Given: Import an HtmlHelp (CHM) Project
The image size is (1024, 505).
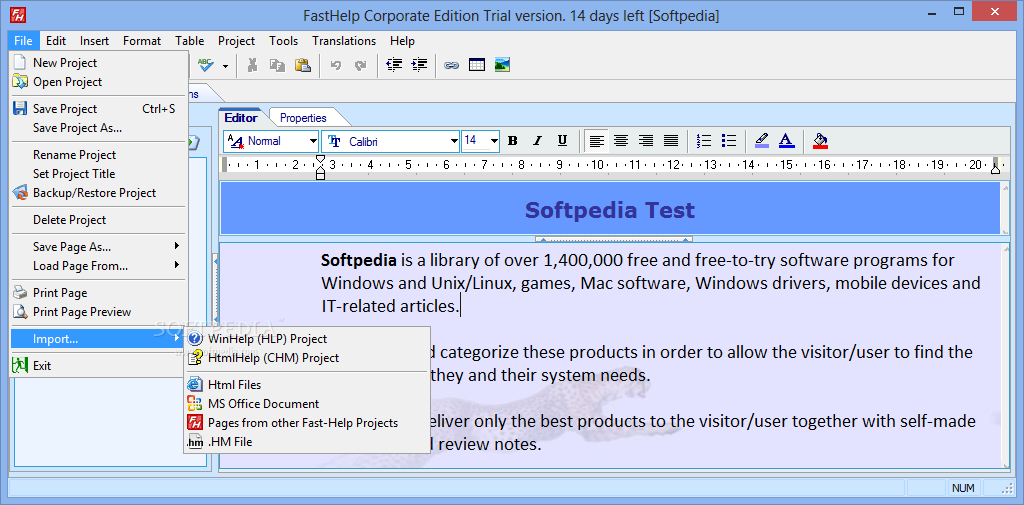Looking at the screenshot, I should coord(307,357).
